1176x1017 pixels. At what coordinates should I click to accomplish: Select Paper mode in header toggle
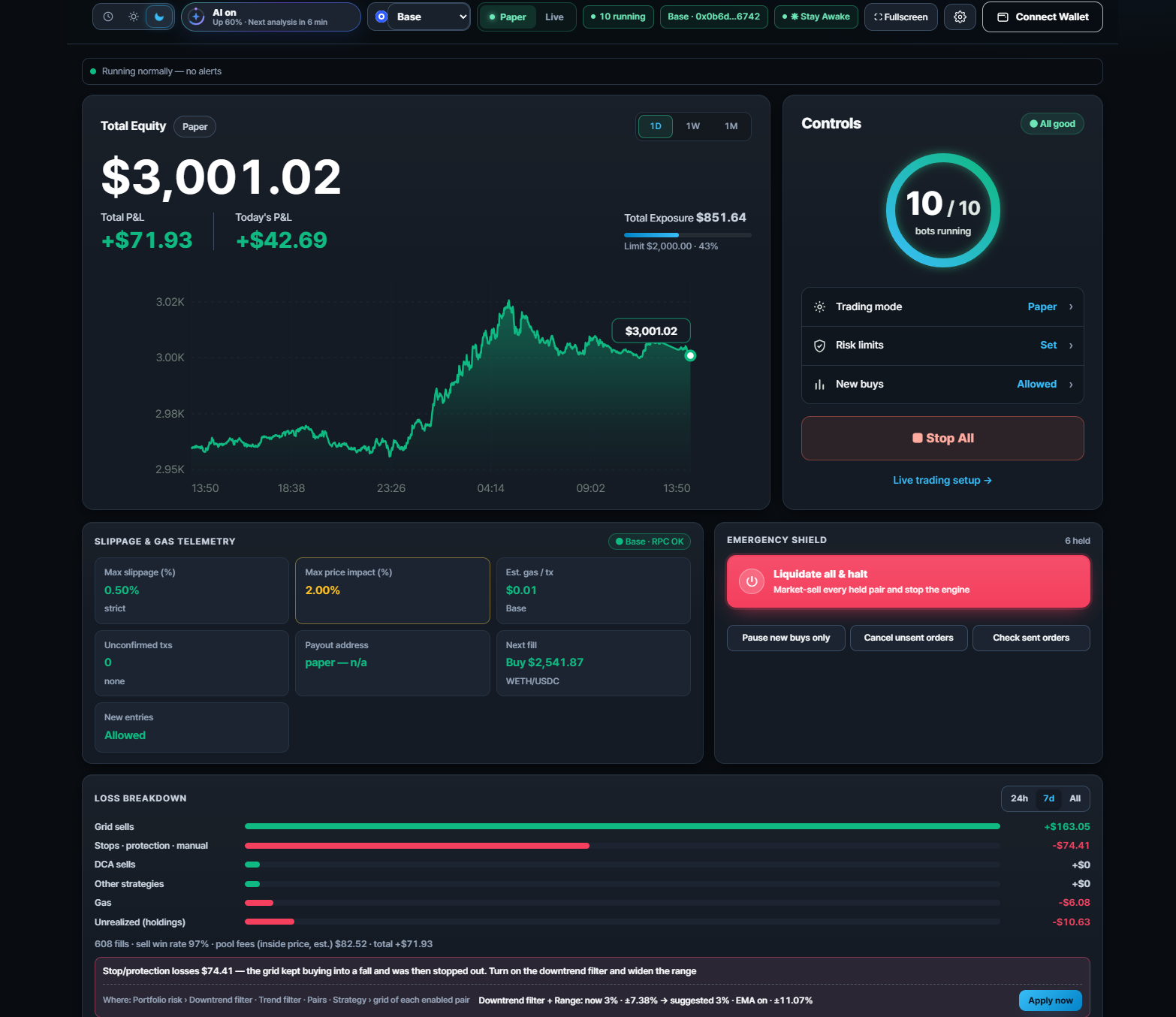[x=508, y=17]
